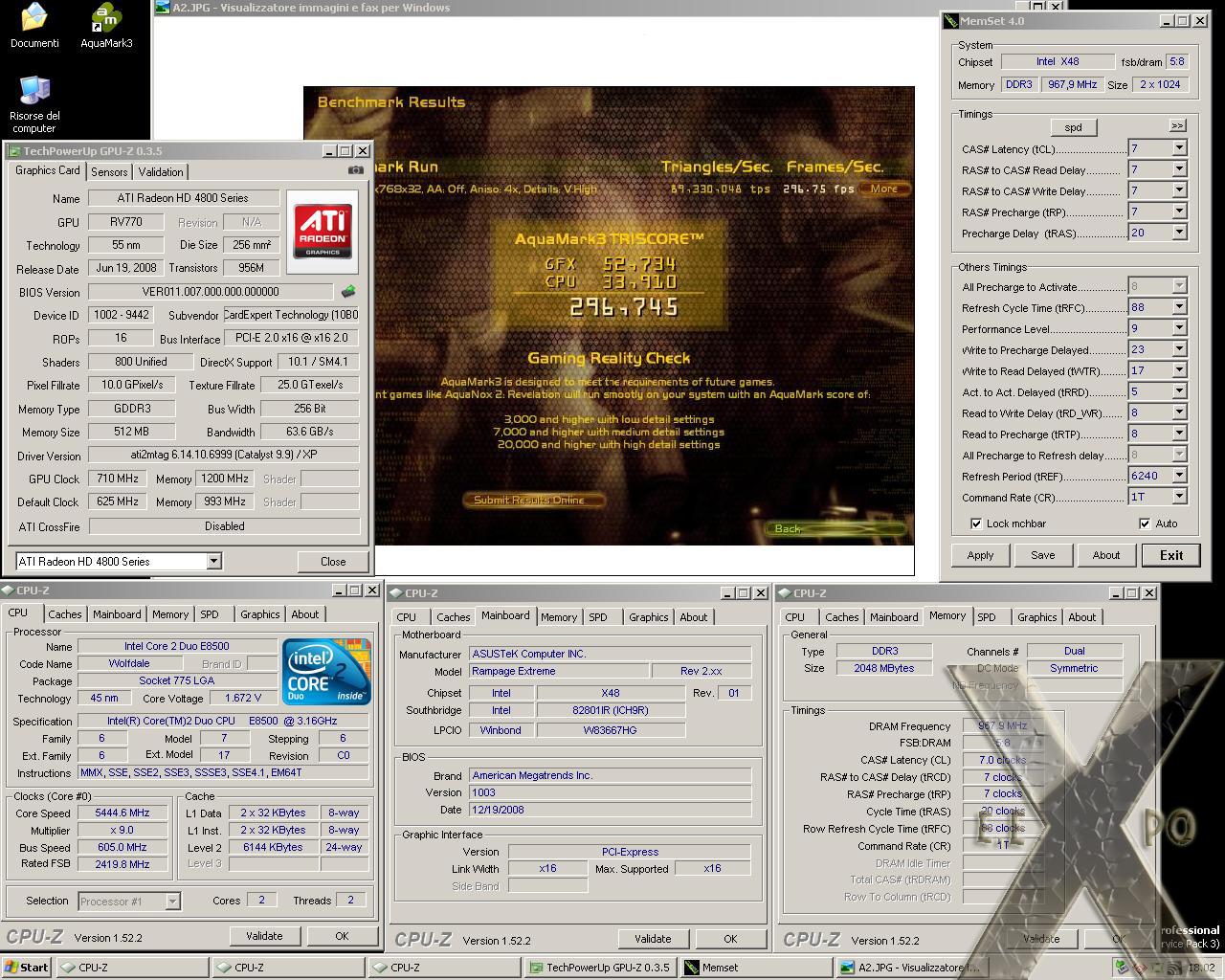Toggle the Auto checkbox in MemSet
This screenshot has width=1225, height=980.
[1145, 523]
